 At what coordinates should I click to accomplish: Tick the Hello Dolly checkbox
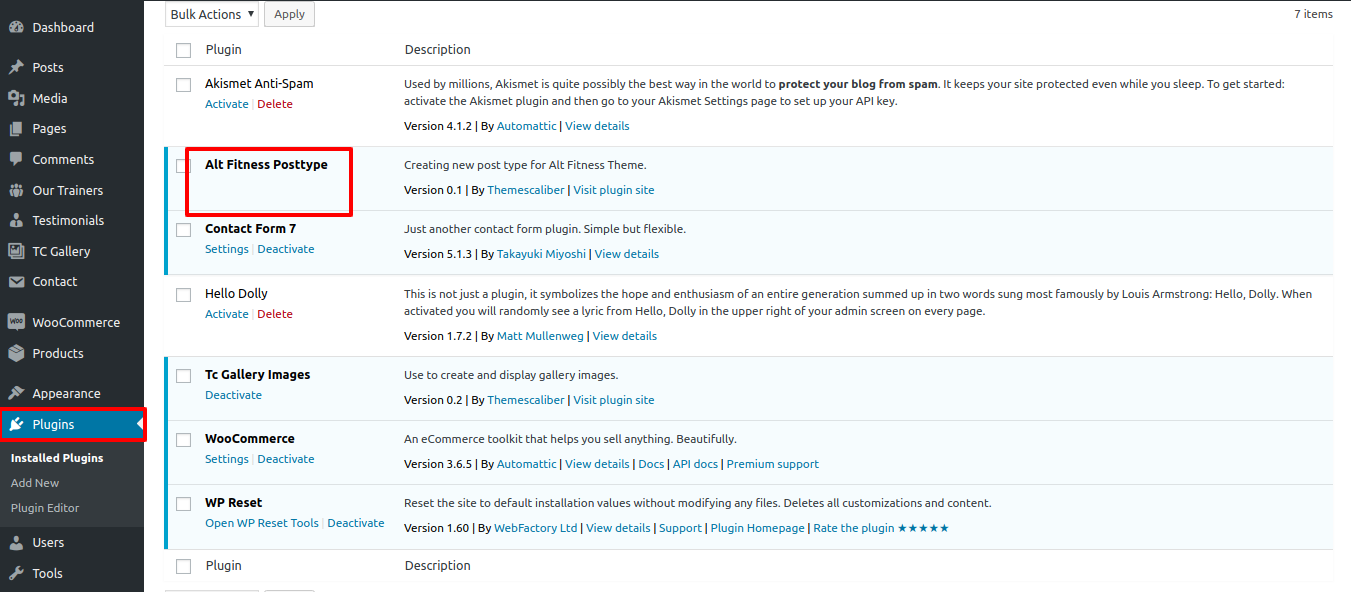(x=183, y=295)
